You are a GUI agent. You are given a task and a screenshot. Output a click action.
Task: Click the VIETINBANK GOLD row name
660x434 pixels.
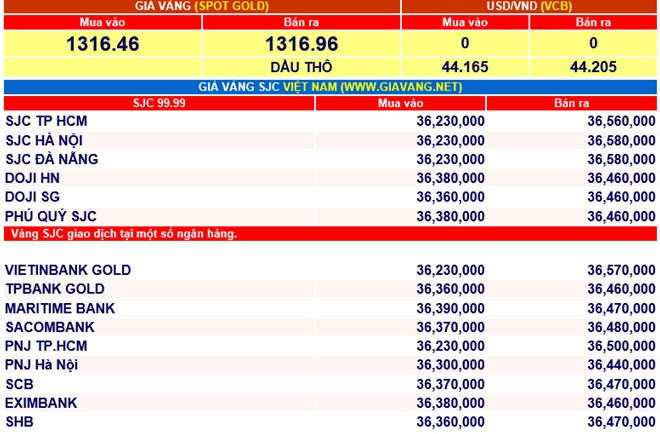(x=68, y=270)
